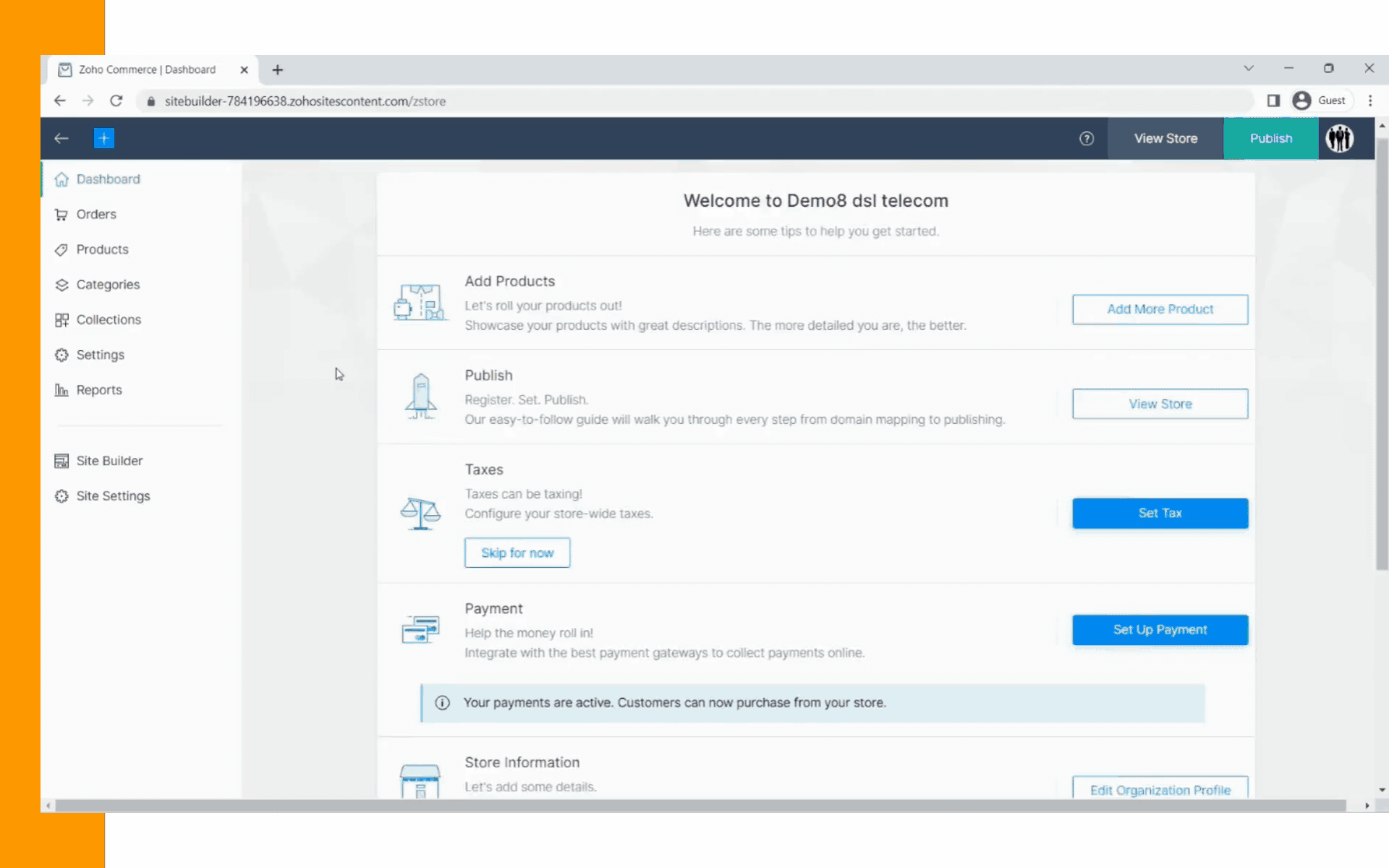
Task: Click View Store in the top header
Action: coord(1165,138)
